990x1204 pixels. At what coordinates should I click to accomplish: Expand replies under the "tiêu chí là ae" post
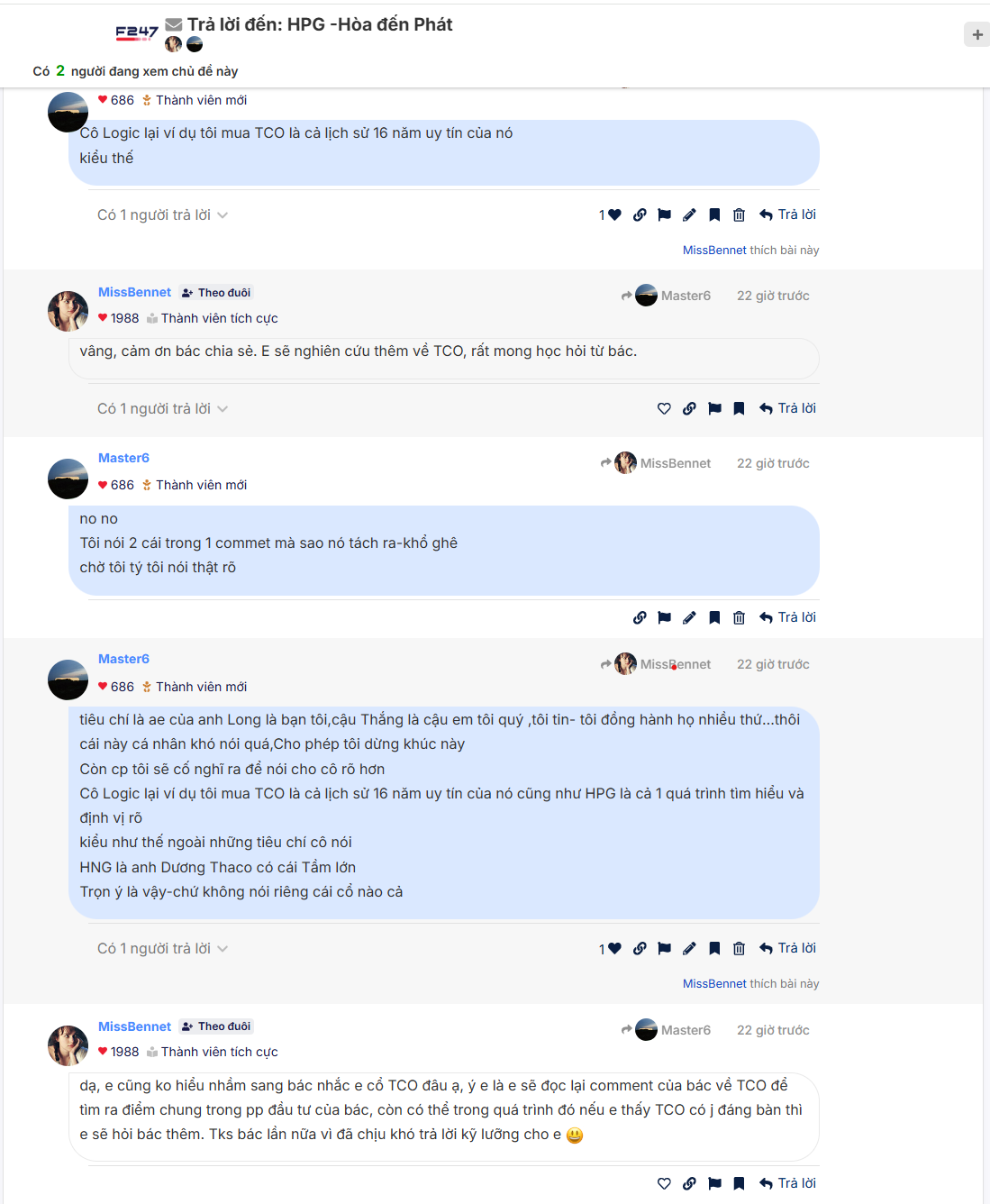pyautogui.click(x=162, y=949)
